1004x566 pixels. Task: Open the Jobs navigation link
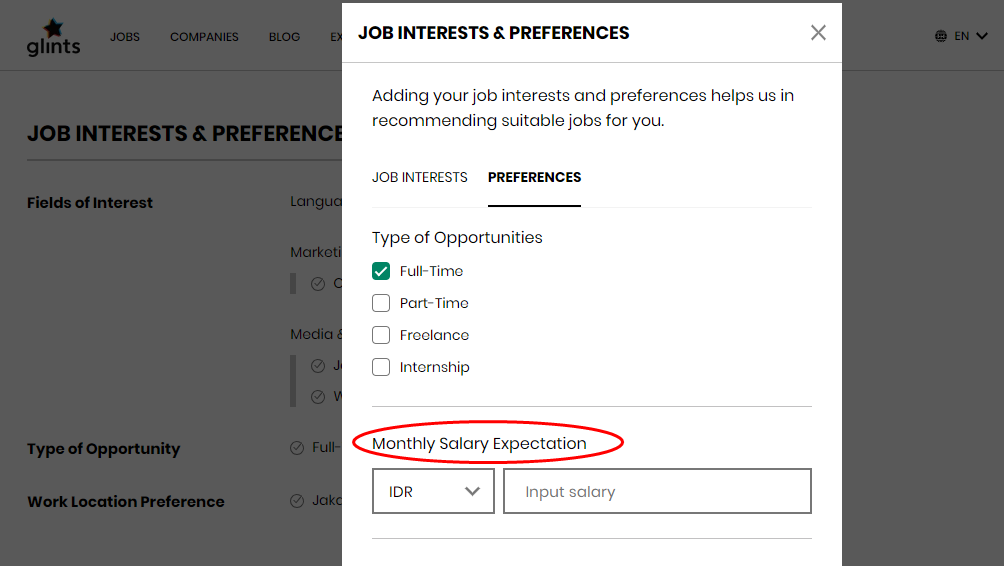point(125,37)
